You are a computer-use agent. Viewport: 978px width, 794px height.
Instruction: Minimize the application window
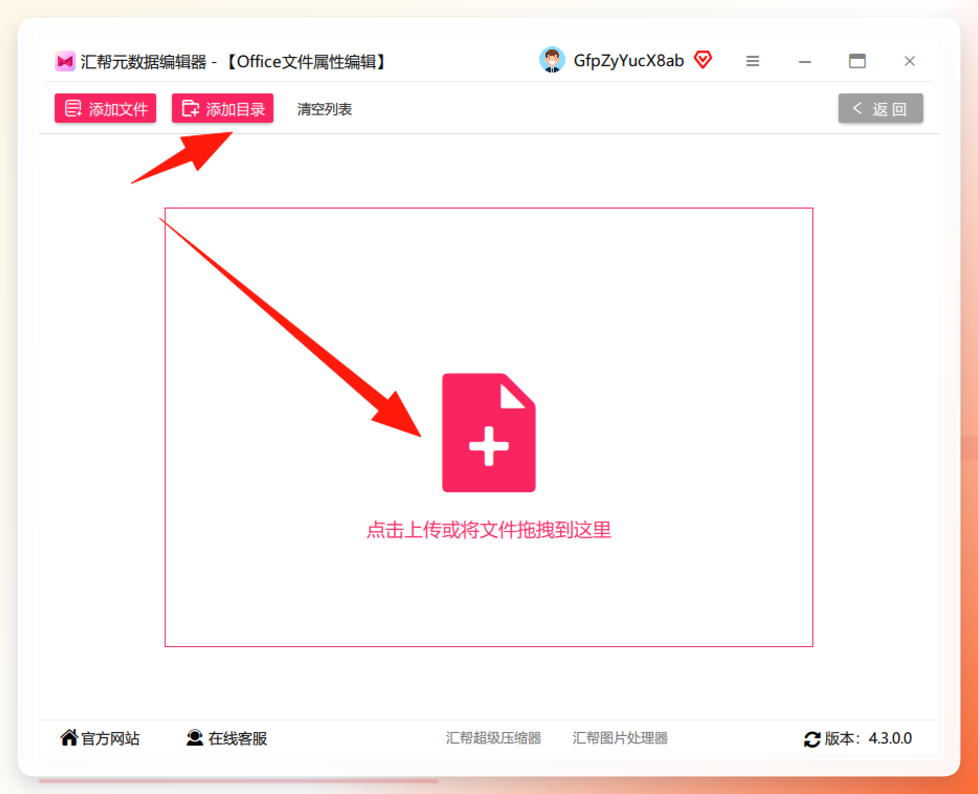805,61
